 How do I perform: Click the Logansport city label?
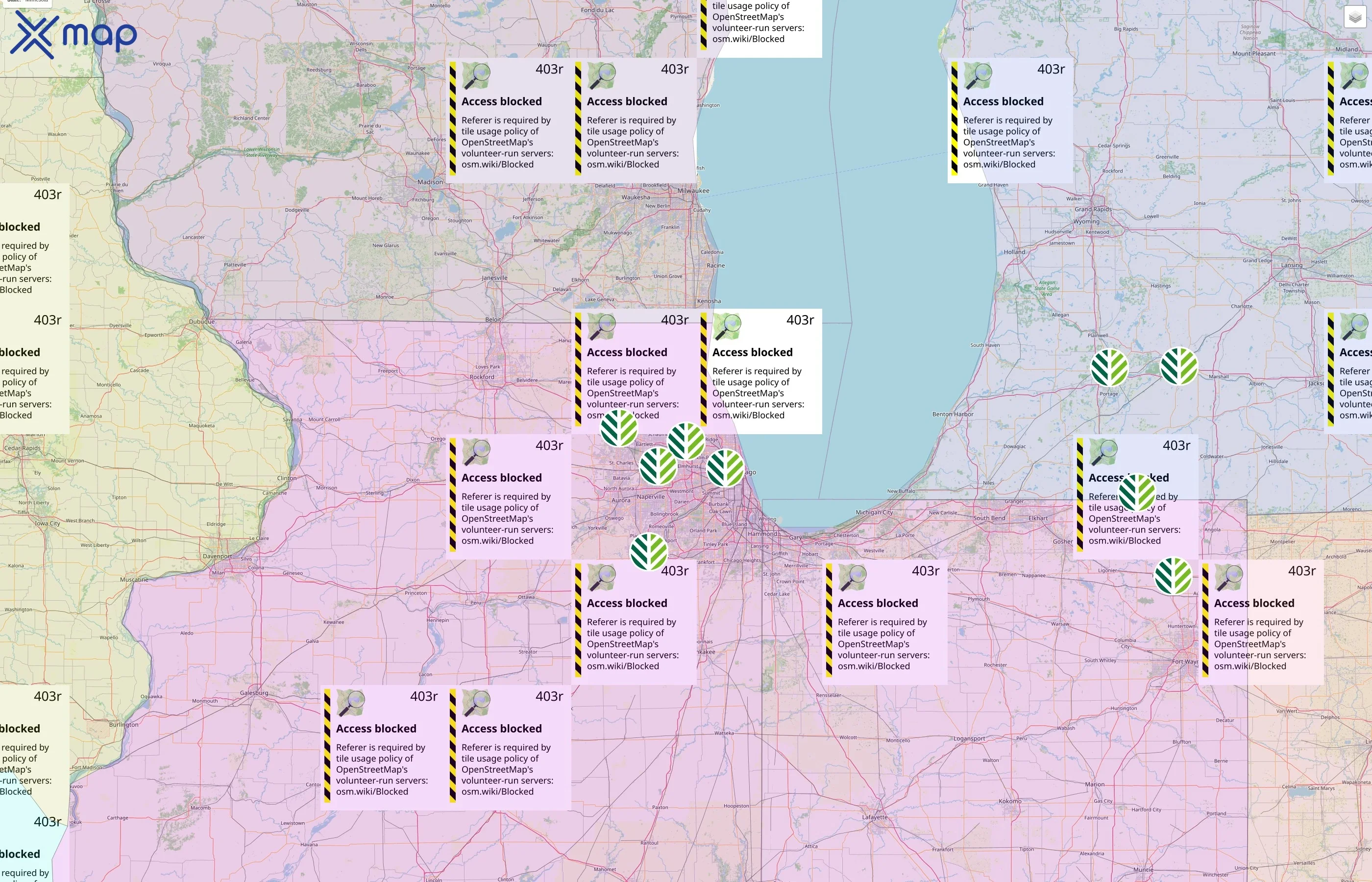tap(969, 739)
